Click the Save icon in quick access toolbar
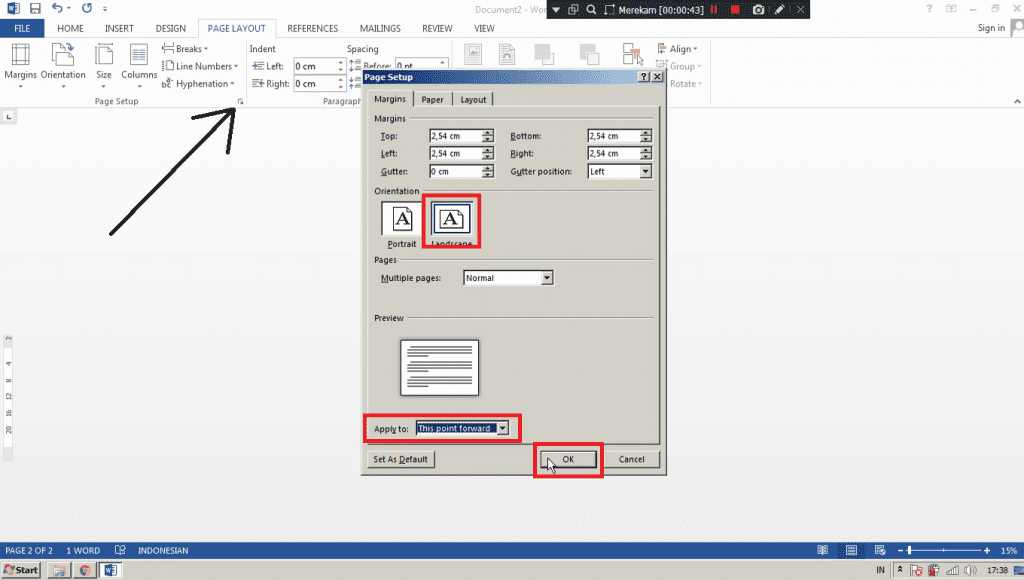 click(34, 8)
